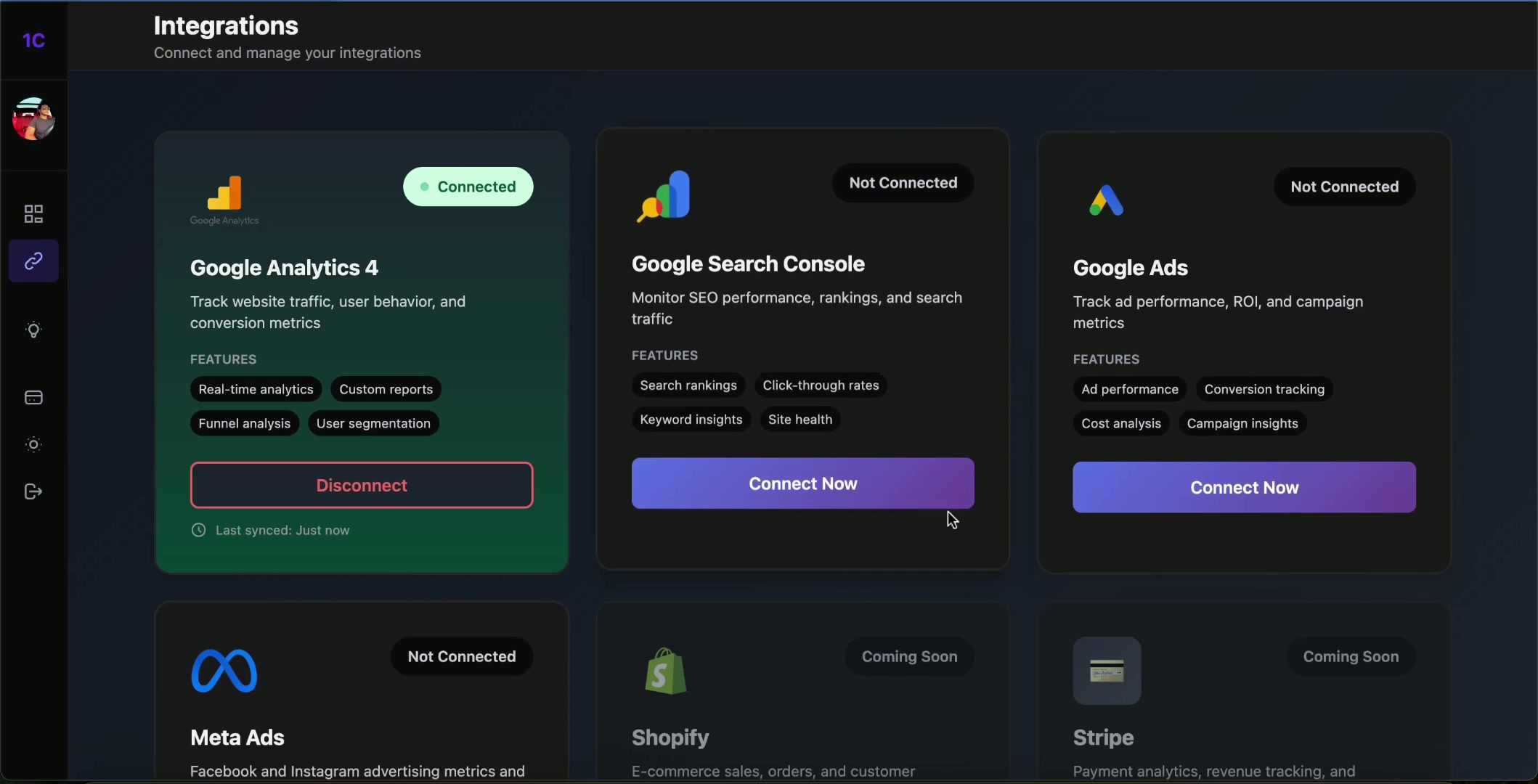Click the logout icon in sidebar
The image size is (1538, 784).
[x=33, y=492]
